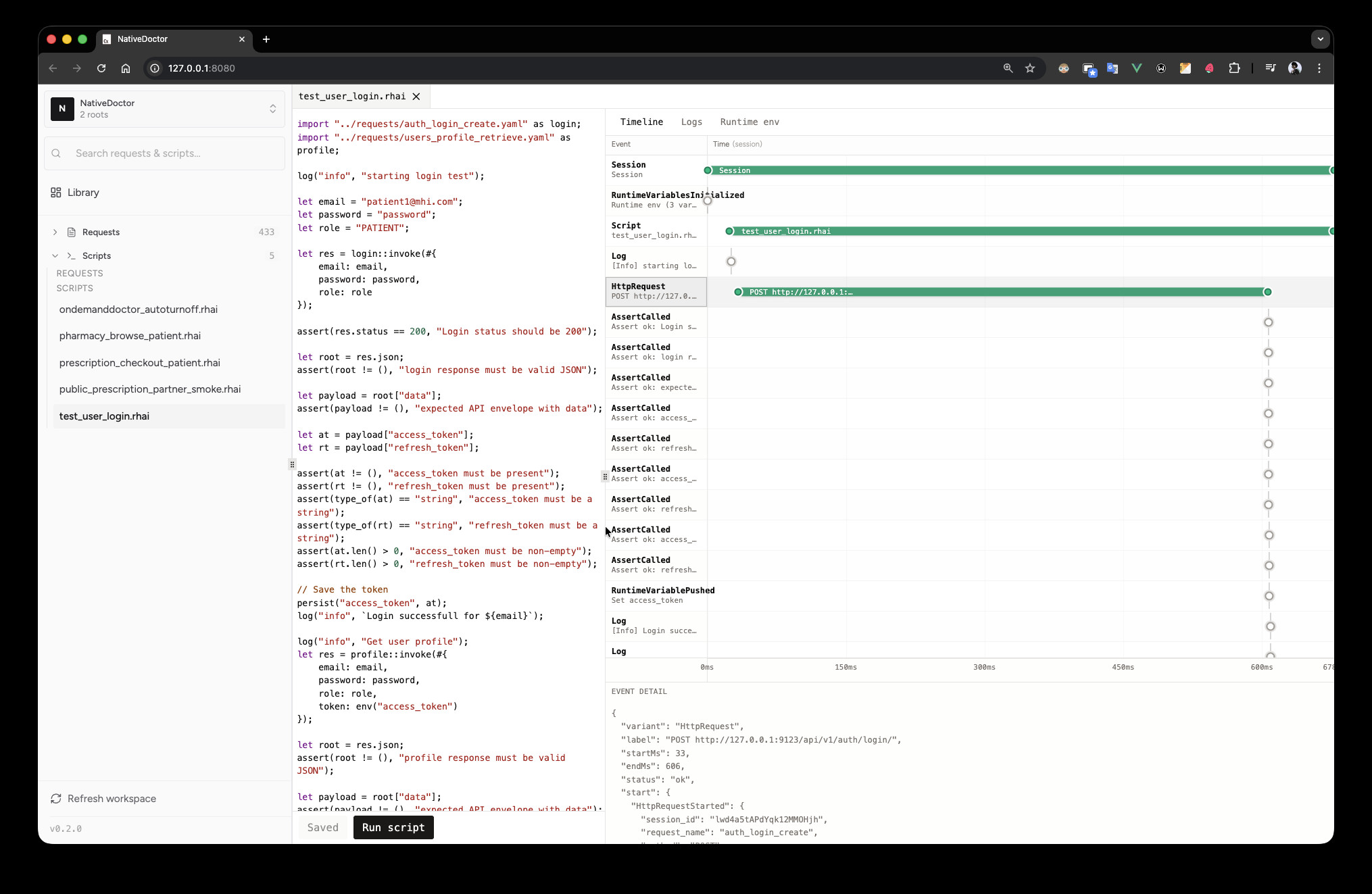Close the NativeDoctor browser tab
The width and height of the screenshot is (1372, 894).
[x=242, y=39]
